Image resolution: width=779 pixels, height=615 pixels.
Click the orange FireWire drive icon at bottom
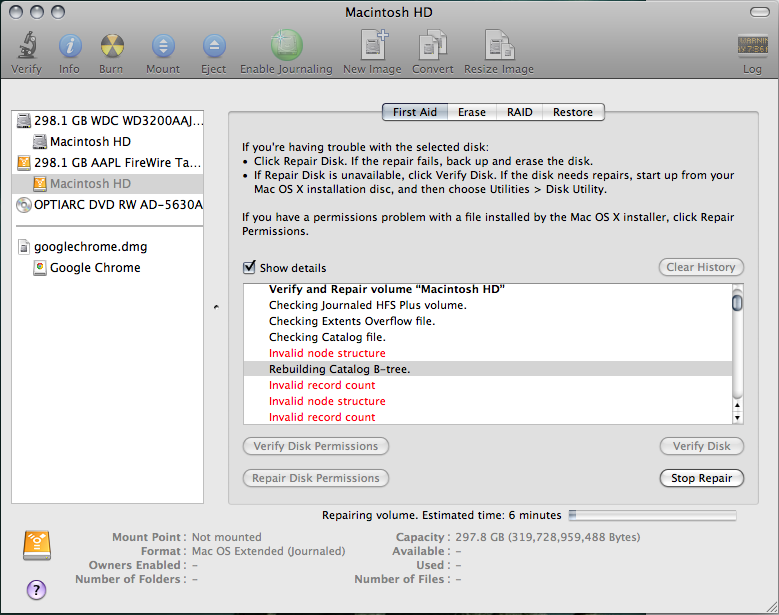37,545
